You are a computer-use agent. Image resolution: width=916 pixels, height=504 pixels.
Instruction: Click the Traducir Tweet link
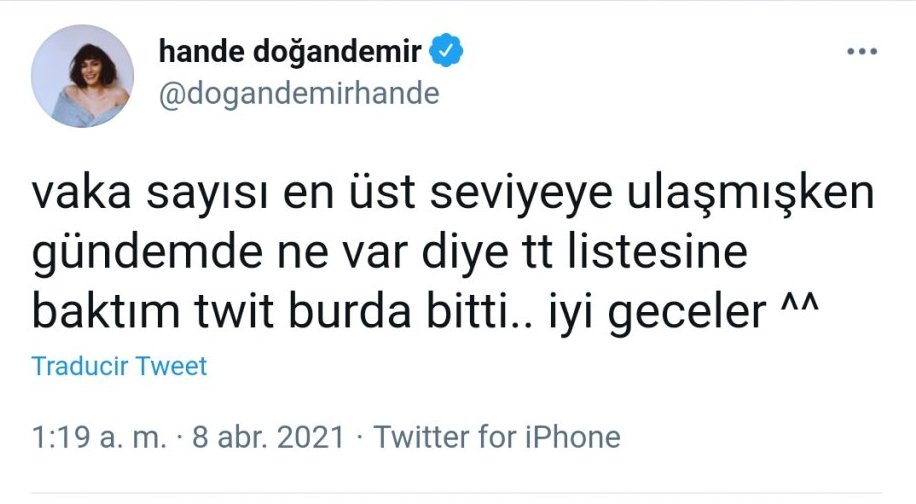pyautogui.click(x=119, y=366)
